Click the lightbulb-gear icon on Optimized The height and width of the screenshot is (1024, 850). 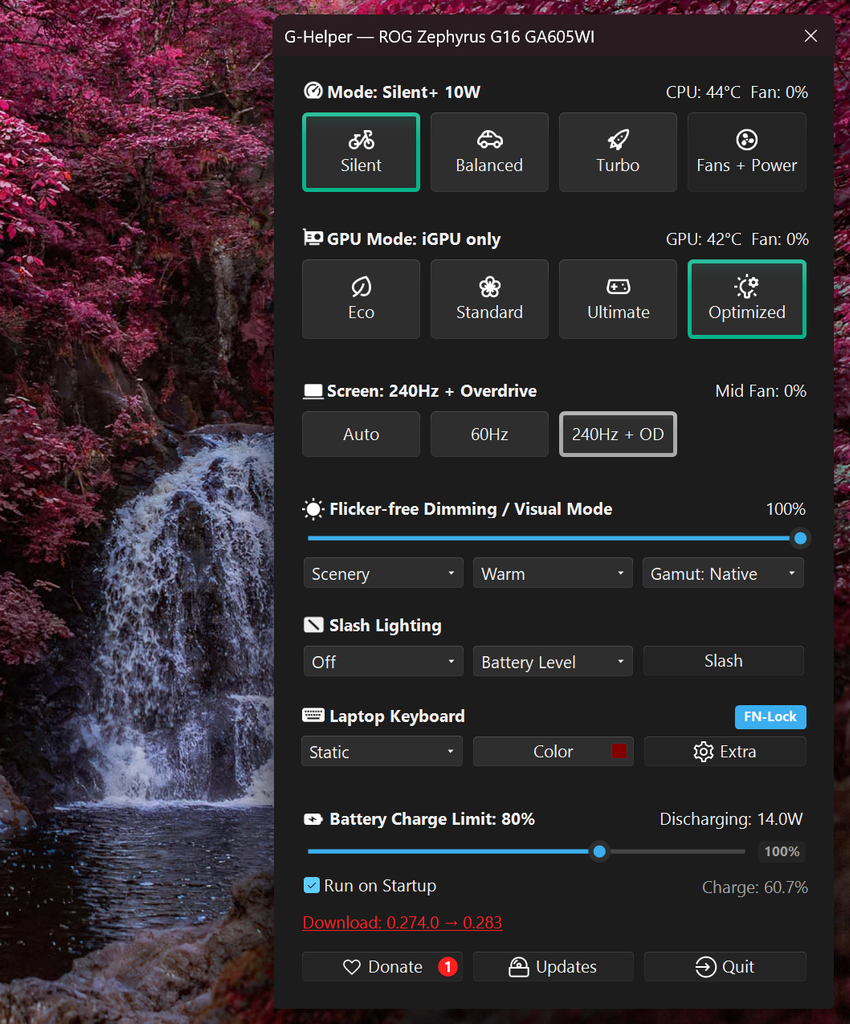(747, 287)
